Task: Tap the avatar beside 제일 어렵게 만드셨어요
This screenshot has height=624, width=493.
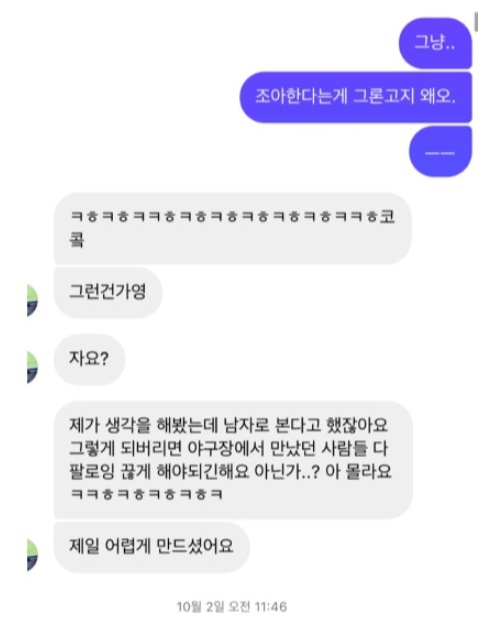Action: 33,555
